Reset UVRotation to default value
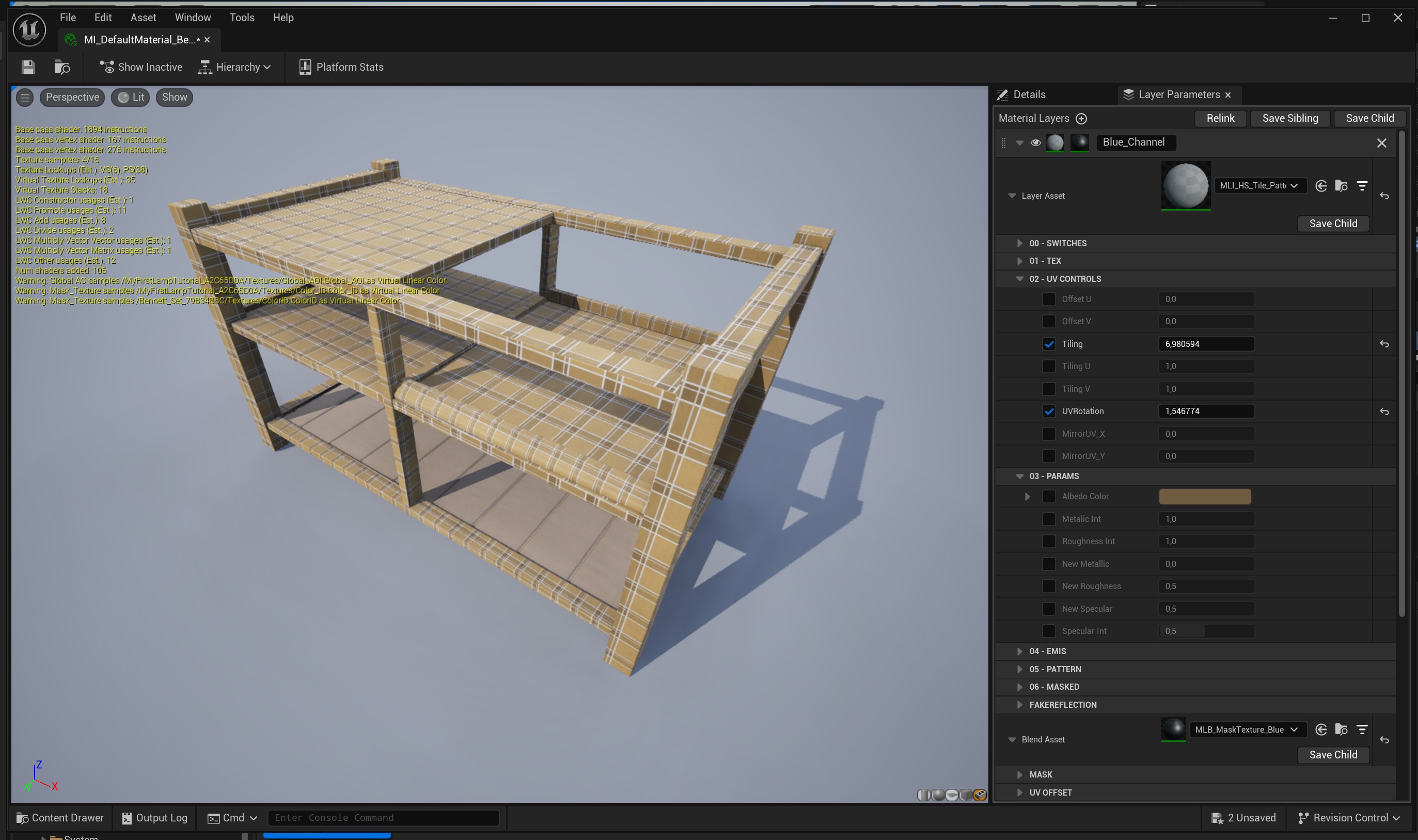Viewport: 1418px width, 840px height. 1384,411
